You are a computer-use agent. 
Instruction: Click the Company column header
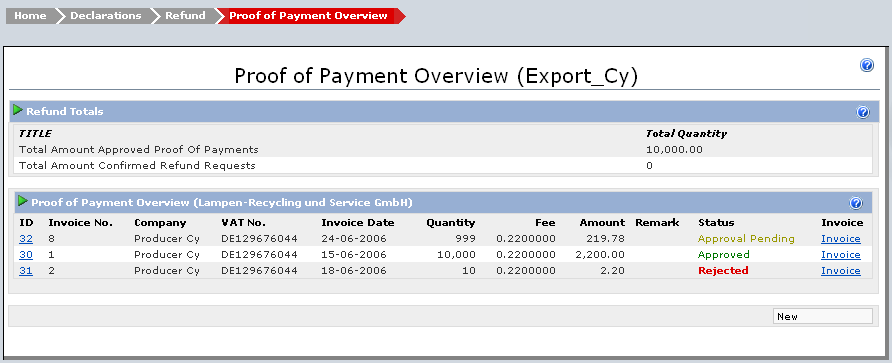tap(160, 223)
